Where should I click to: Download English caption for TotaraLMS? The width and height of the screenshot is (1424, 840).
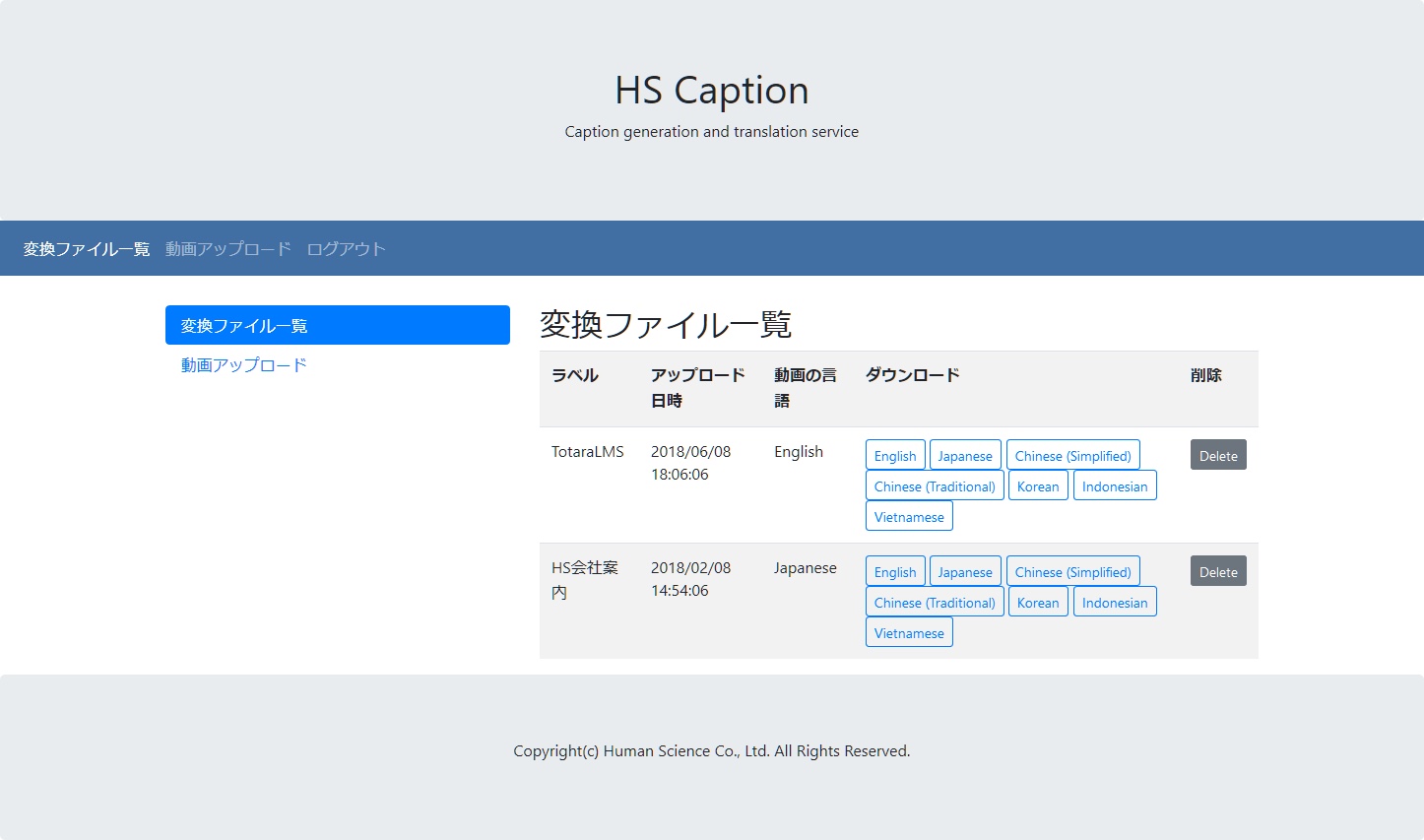point(895,455)
